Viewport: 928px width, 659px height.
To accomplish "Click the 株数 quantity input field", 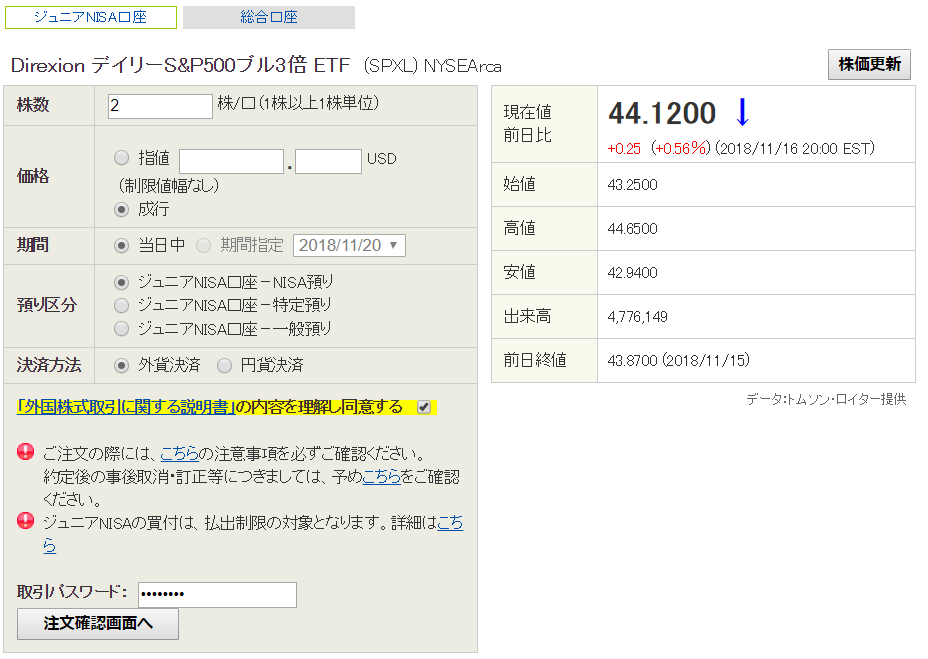I will [x=160, y=106].
